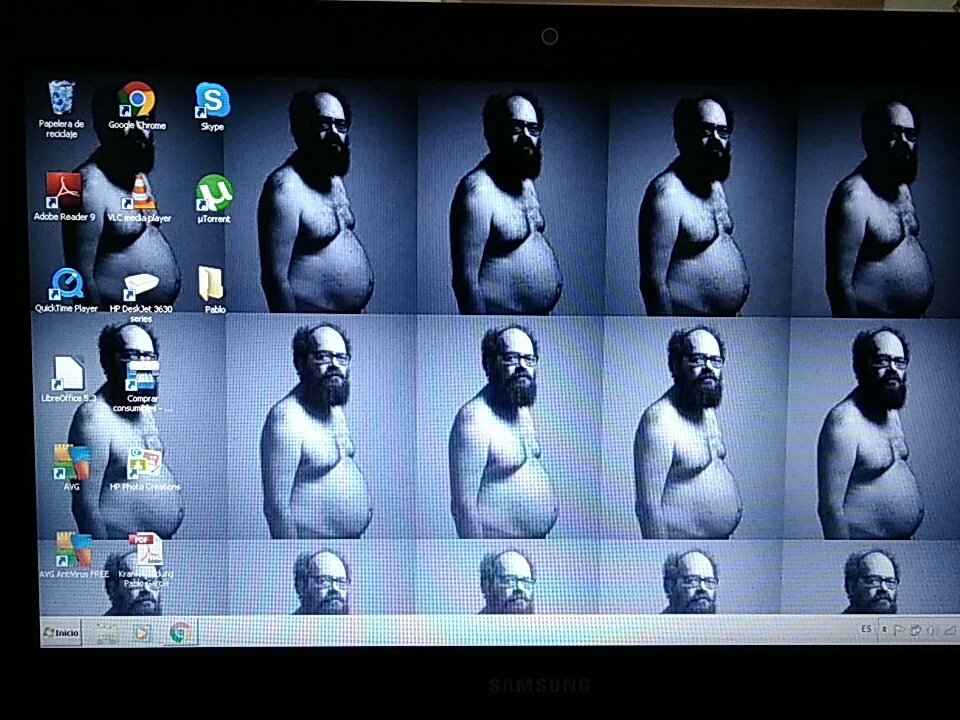This screenshot has width=960, height=720.
Task: Click the µTorrent desktop shortcut
Action: pos(214,199)
